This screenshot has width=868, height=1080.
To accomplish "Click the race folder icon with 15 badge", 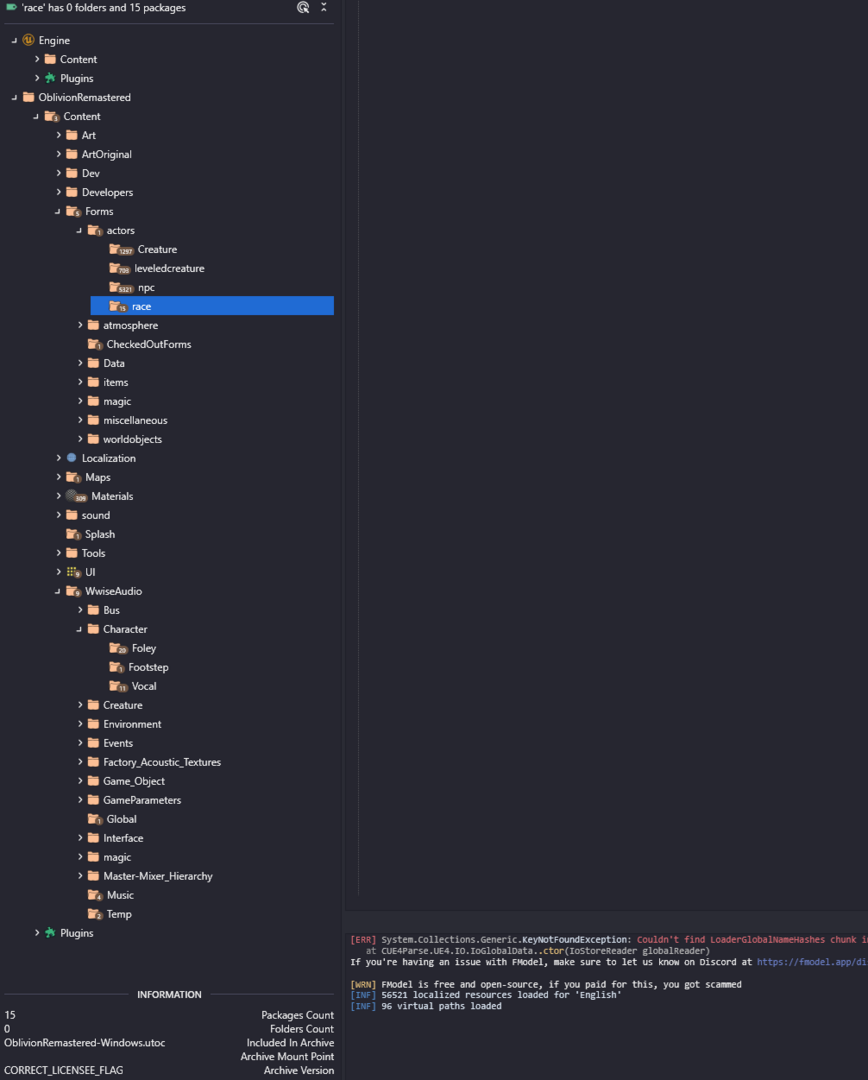I will click(x=118, y=307).
